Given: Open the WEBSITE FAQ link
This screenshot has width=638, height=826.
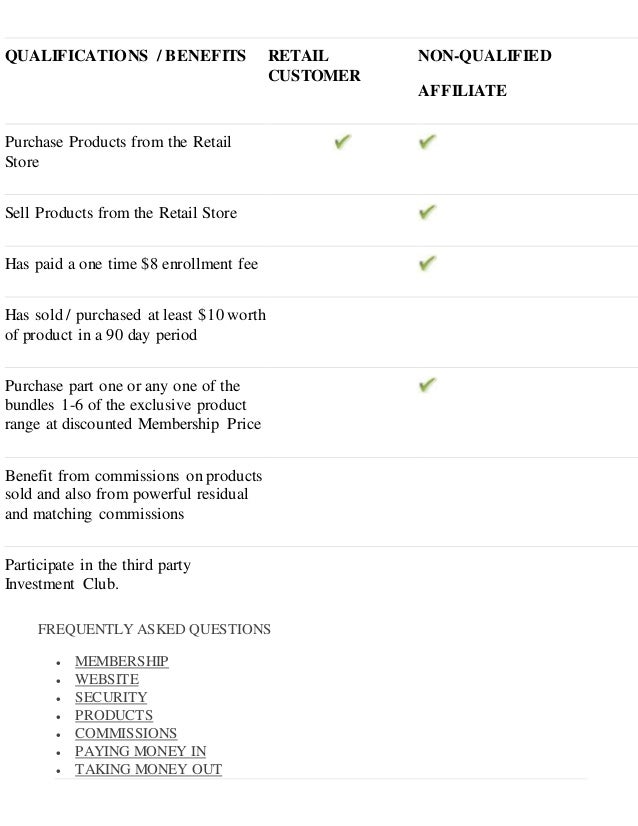Looking at the screenshot, I should pos(107,679).
